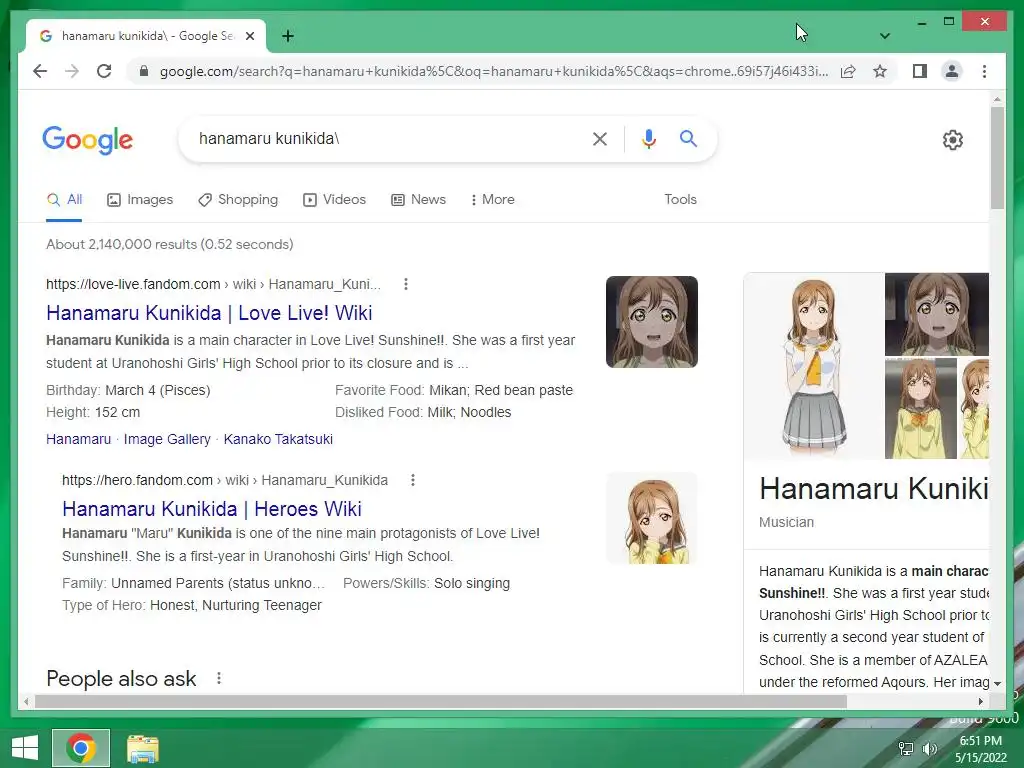This screenshot has height=768, width=1024.
Task: Open Hanamaru Kunikida | Heroes Wiki link
Action: pos(212,509)
